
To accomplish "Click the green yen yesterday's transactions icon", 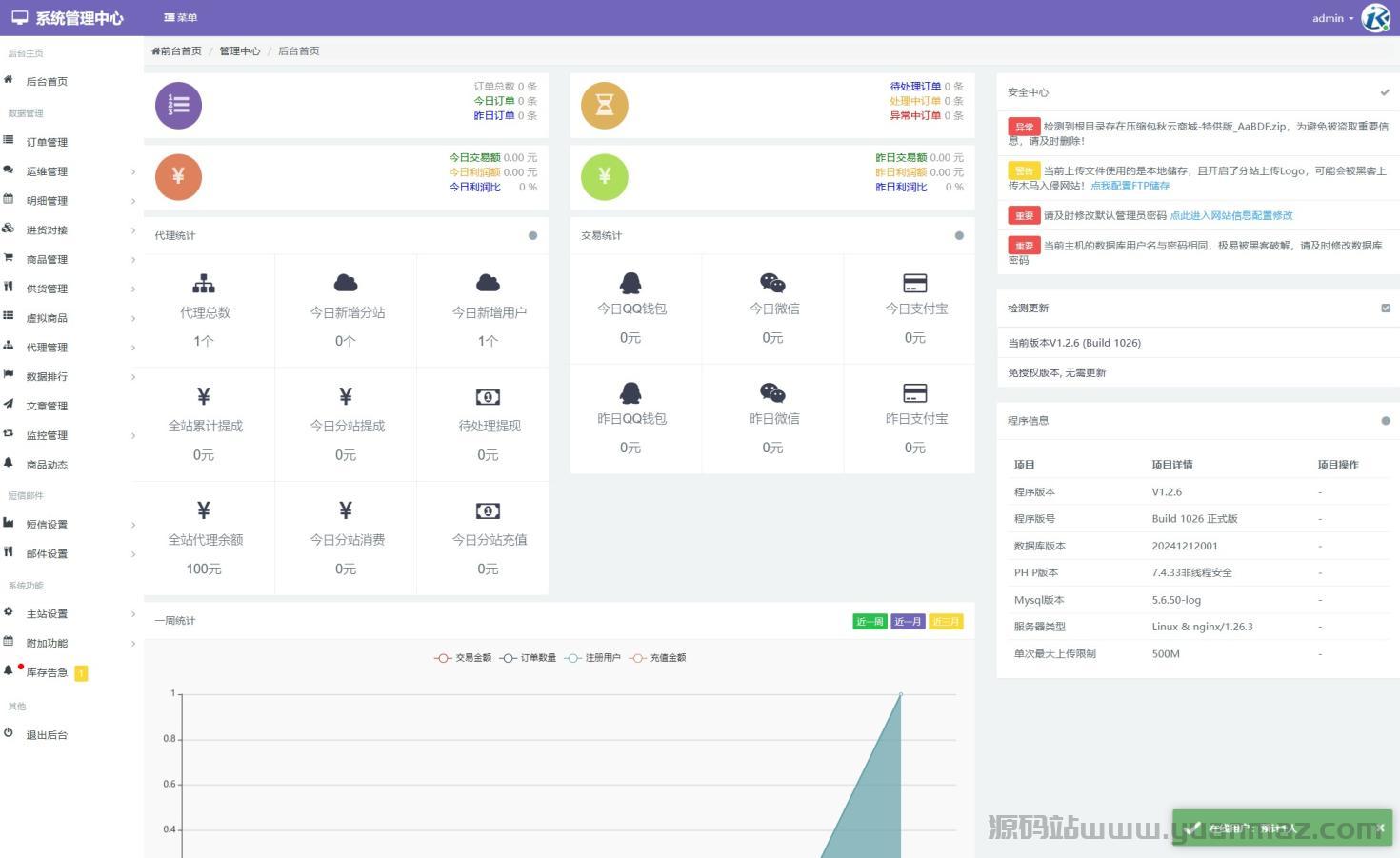I will [x=605, y=177].
